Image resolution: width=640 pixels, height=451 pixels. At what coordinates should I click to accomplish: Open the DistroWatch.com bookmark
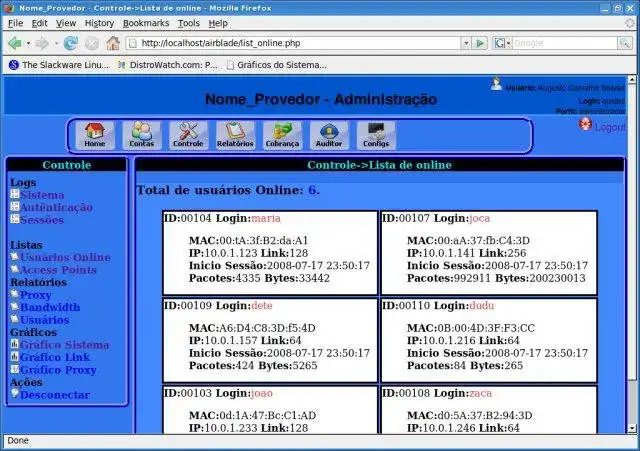click(168, 65)
